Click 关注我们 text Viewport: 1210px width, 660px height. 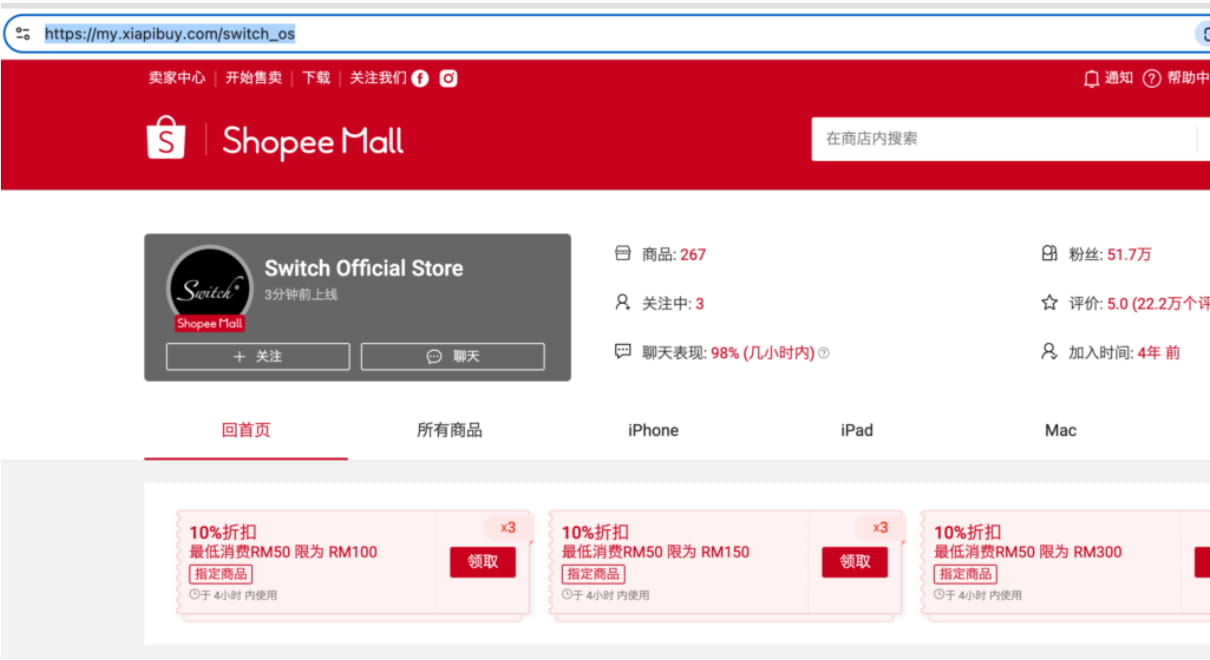378,78
